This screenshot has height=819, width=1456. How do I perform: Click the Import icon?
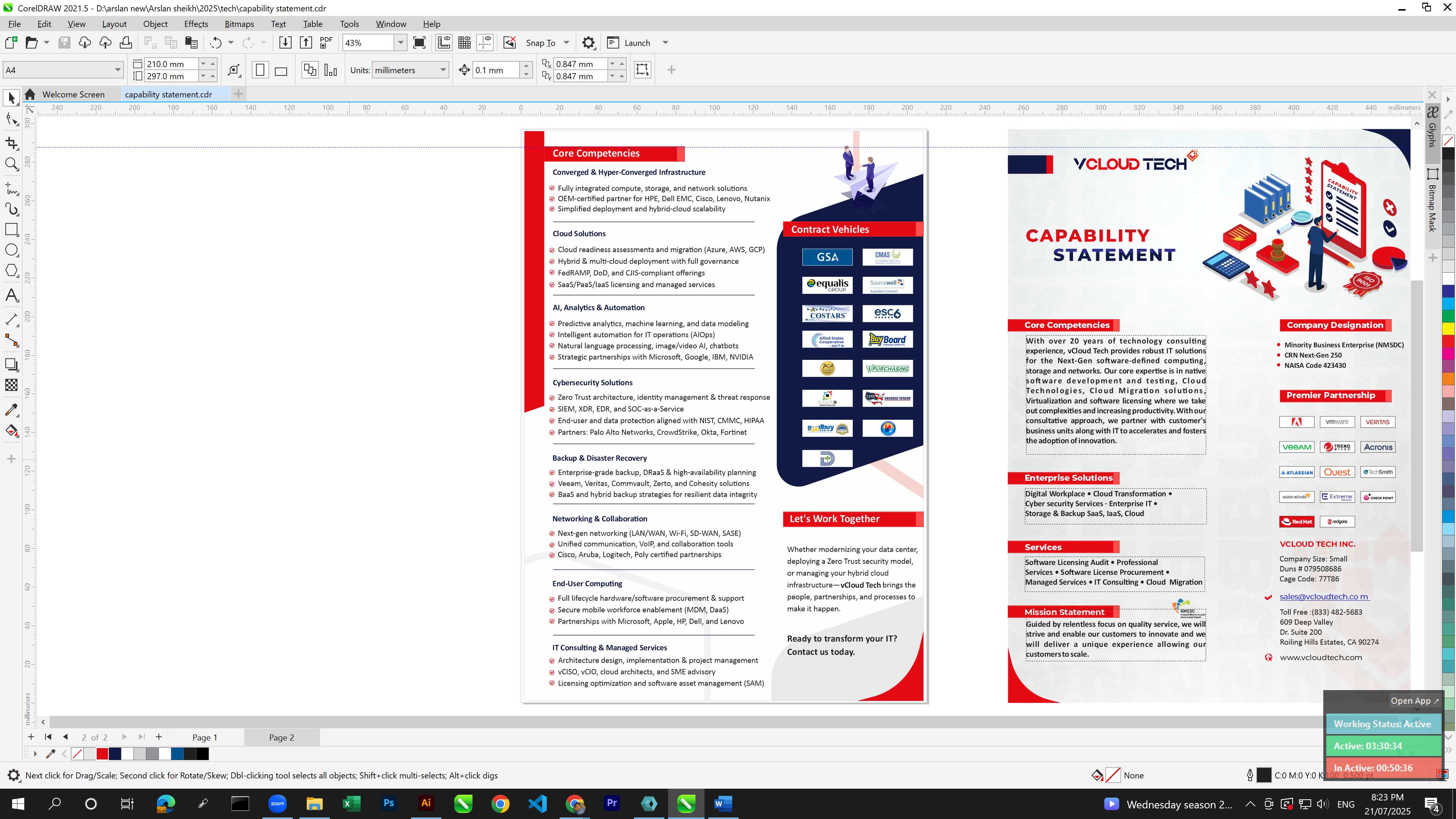point(286,43)
